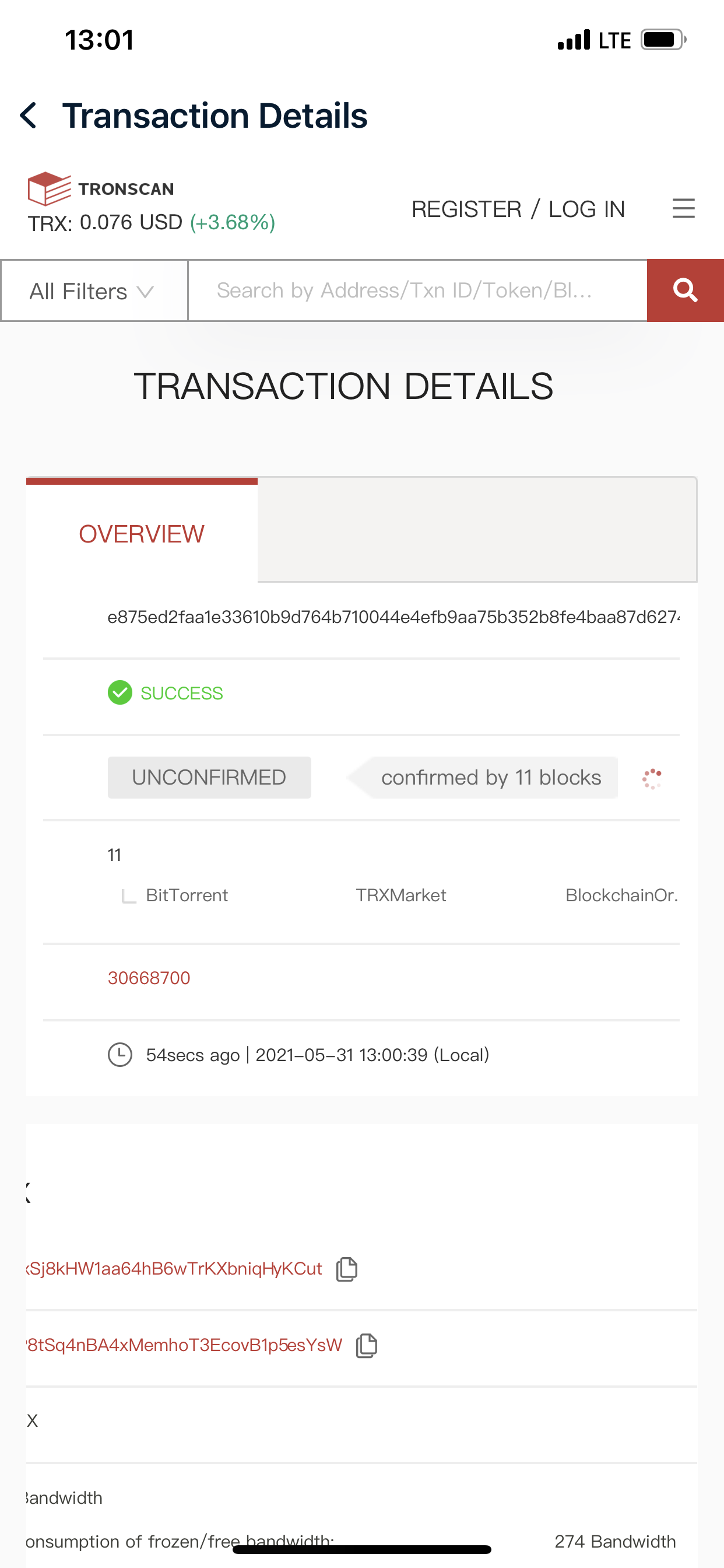Screen dimensions: 724x1568
Task: Tap the back arrow icon
Action: pyautogui.click(x=29, y=116)
